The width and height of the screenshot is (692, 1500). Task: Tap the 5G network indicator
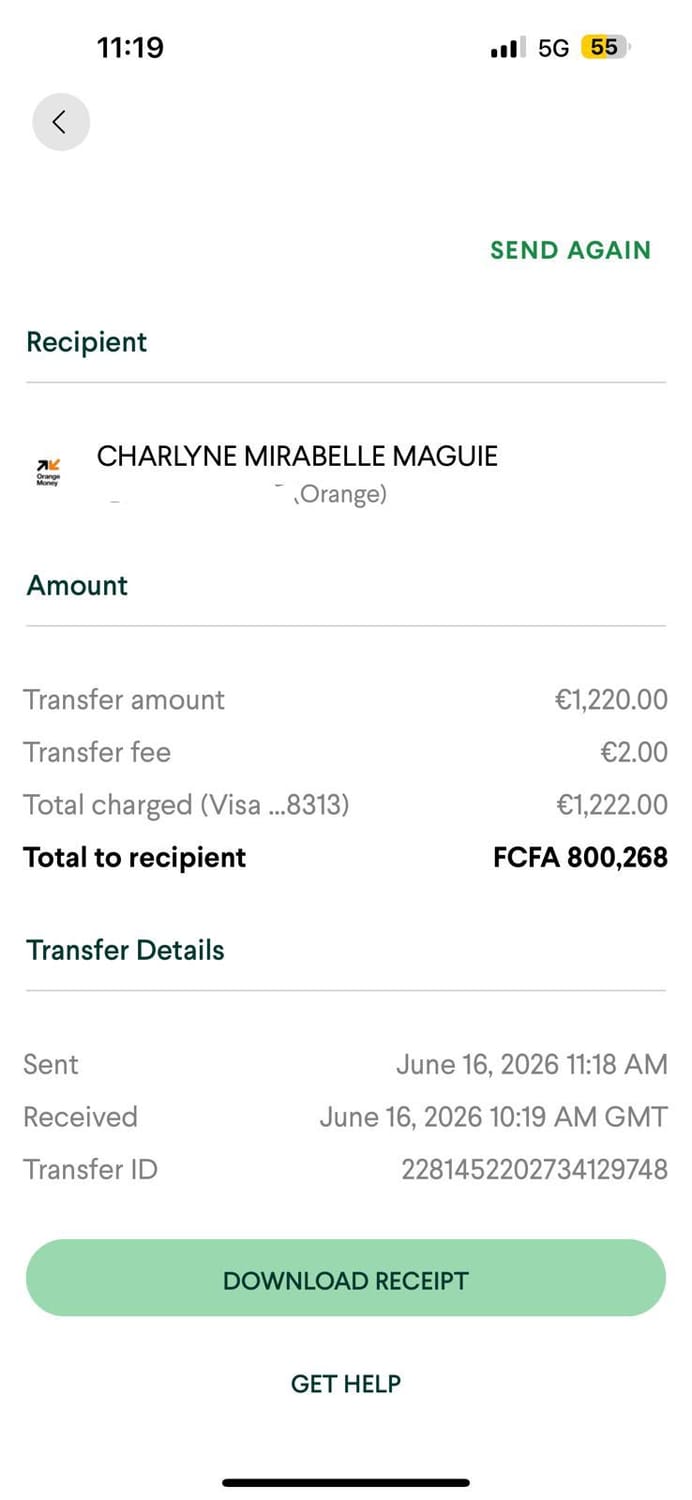coord(553,47)
